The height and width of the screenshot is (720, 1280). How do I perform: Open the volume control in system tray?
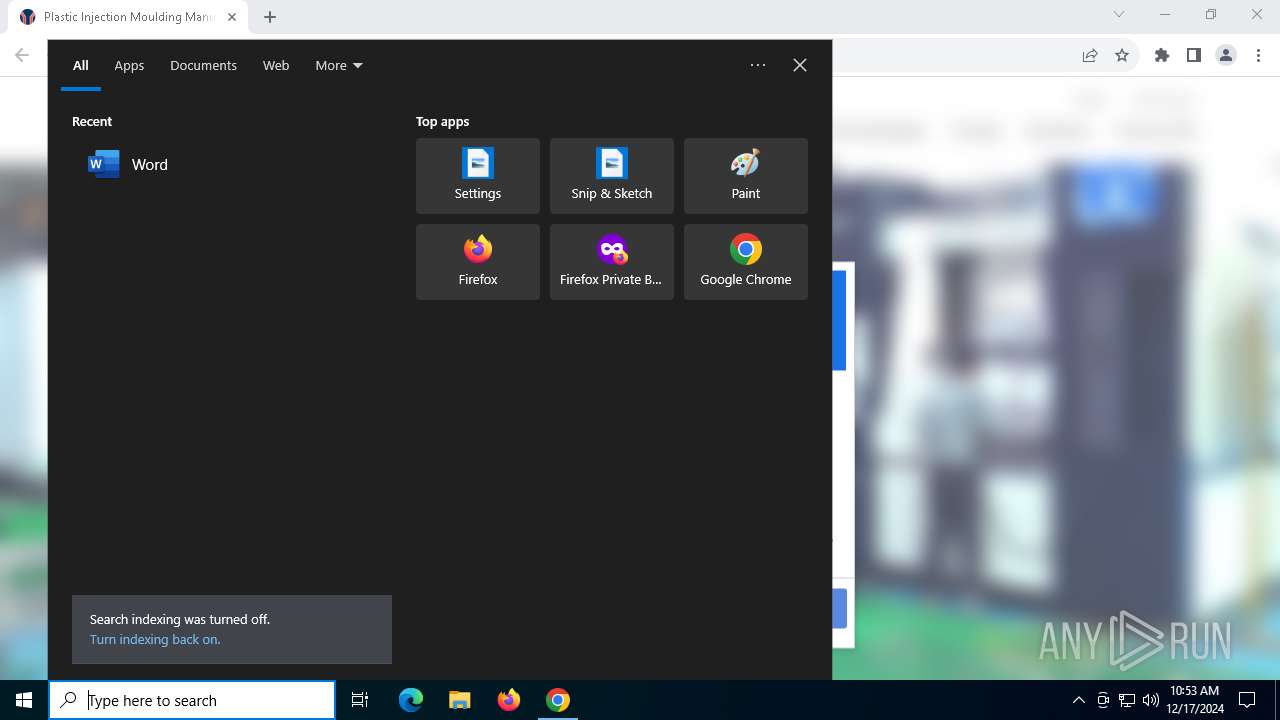1151,700
